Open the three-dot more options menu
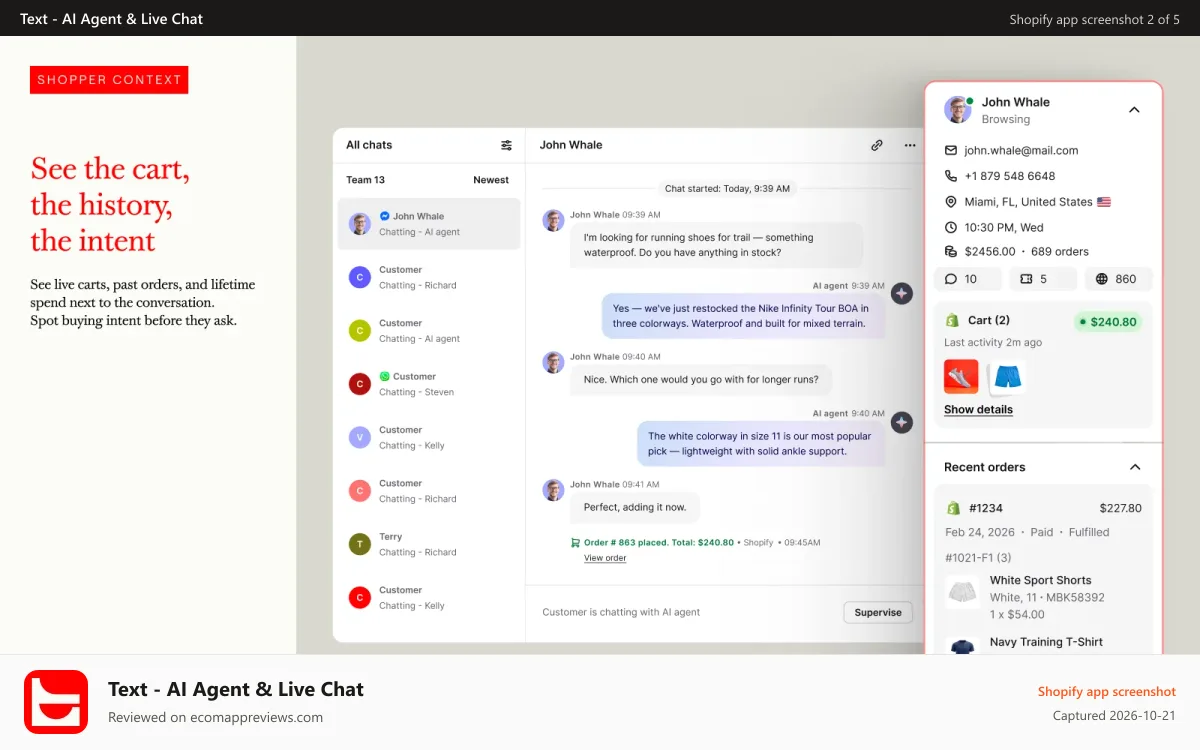 910,145
